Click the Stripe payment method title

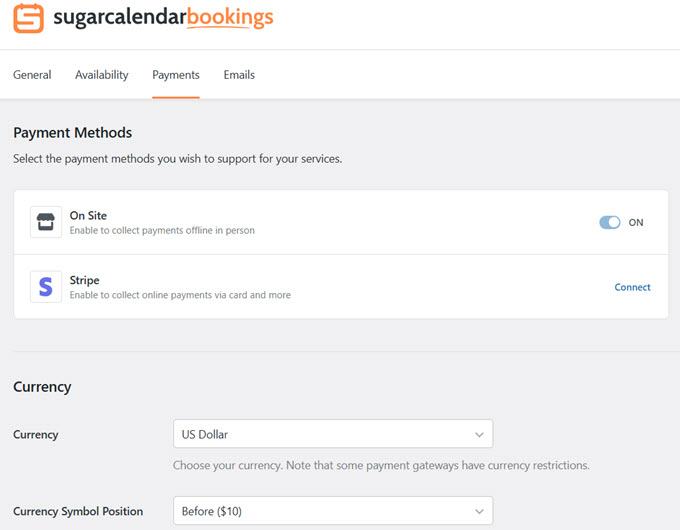[85, 280]
